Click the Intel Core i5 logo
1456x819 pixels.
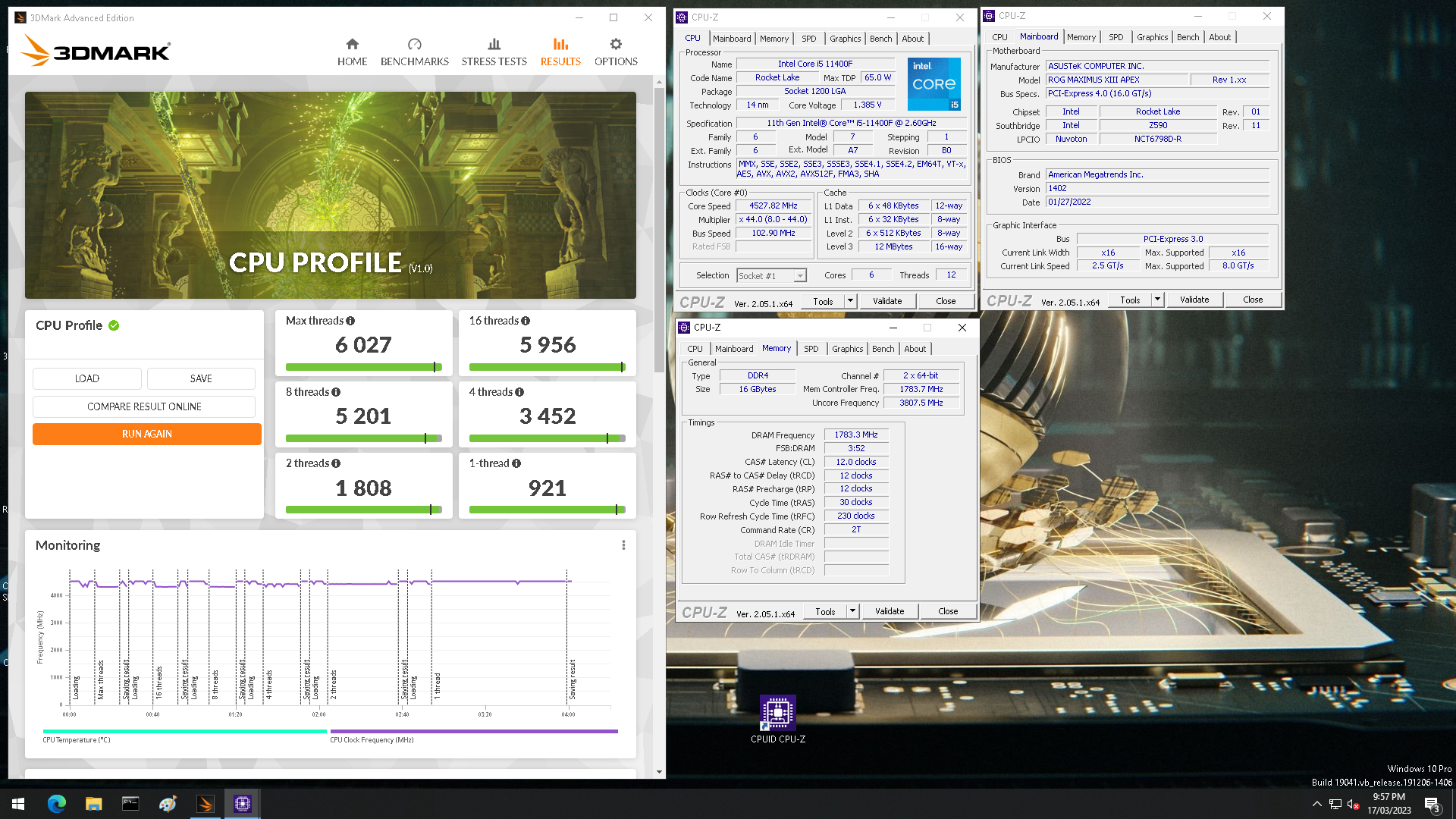934,84
